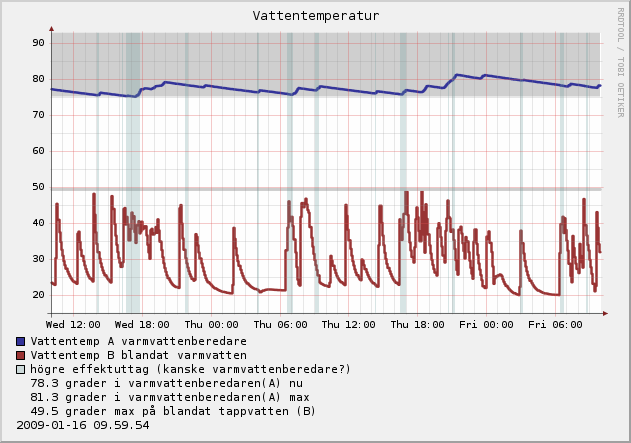
Task: Click the red Vattentemp B legend swatch
Action: point(22,355)
